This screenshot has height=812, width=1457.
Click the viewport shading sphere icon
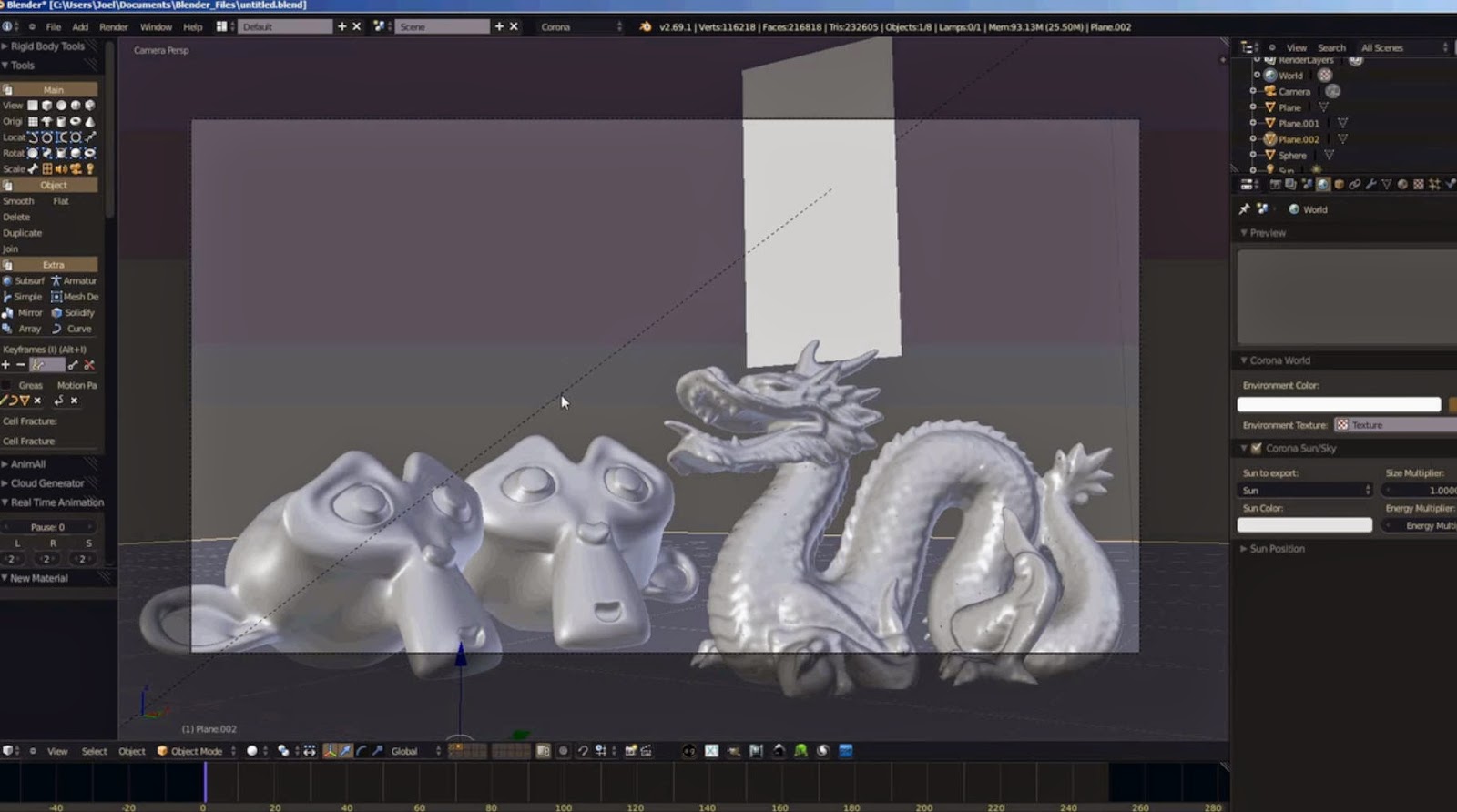(x=252, y=751)
